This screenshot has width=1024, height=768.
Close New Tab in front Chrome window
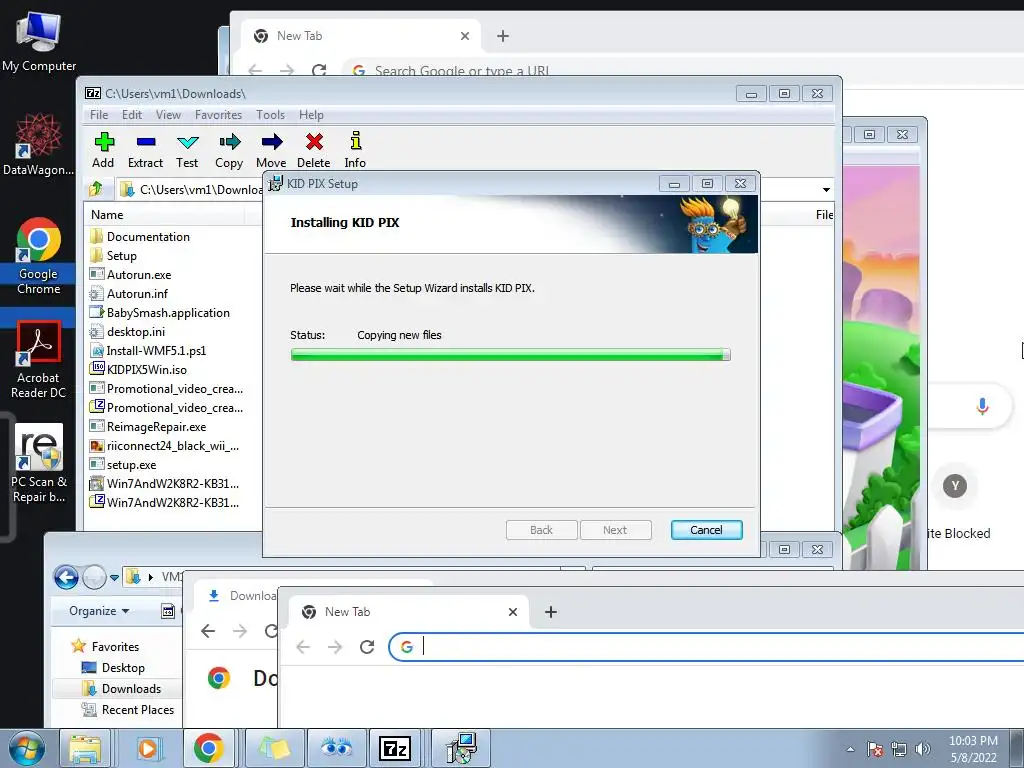(513, 612)
